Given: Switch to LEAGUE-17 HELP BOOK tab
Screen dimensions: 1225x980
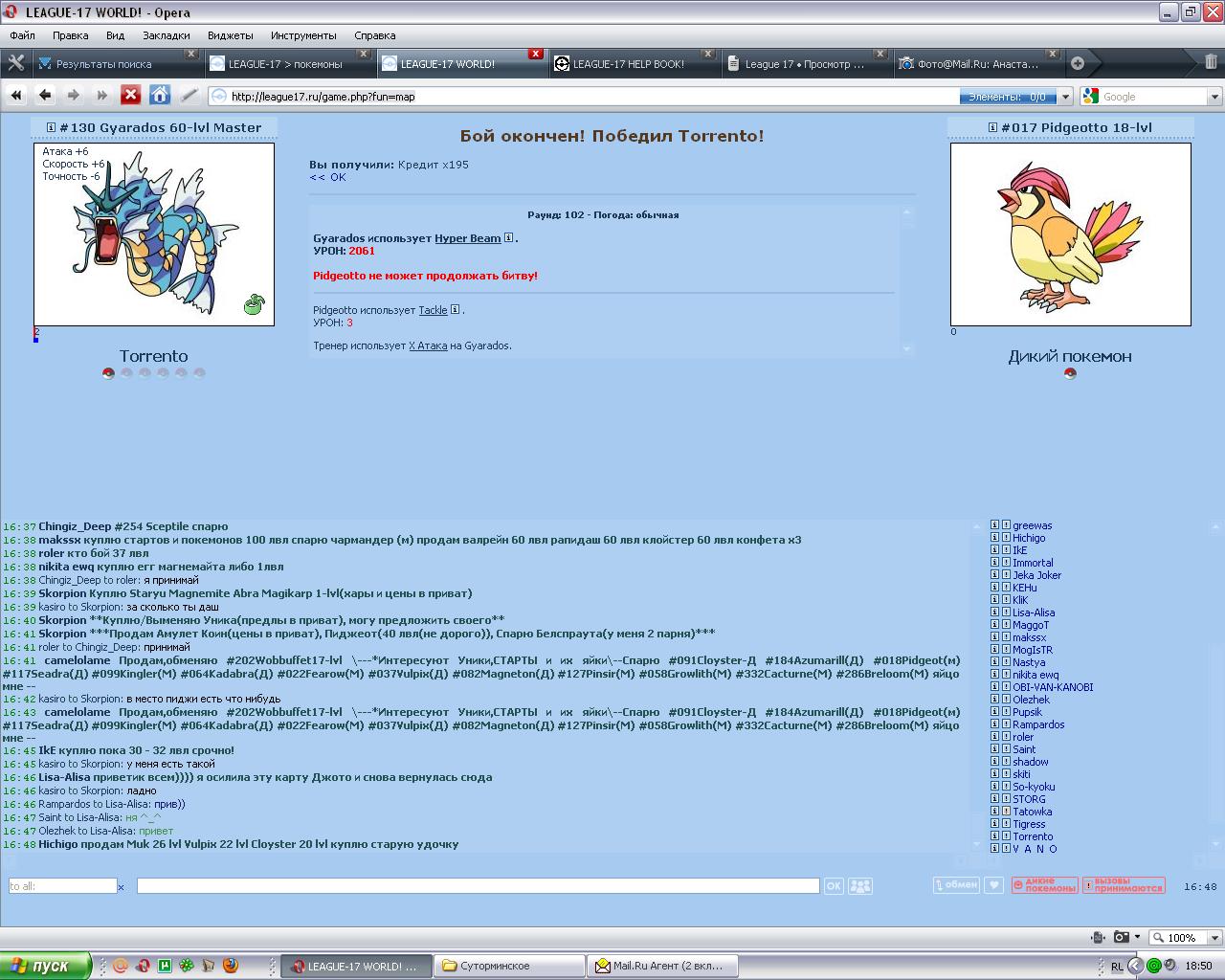Looking at the screenshot, I should (x=629, y=64).
